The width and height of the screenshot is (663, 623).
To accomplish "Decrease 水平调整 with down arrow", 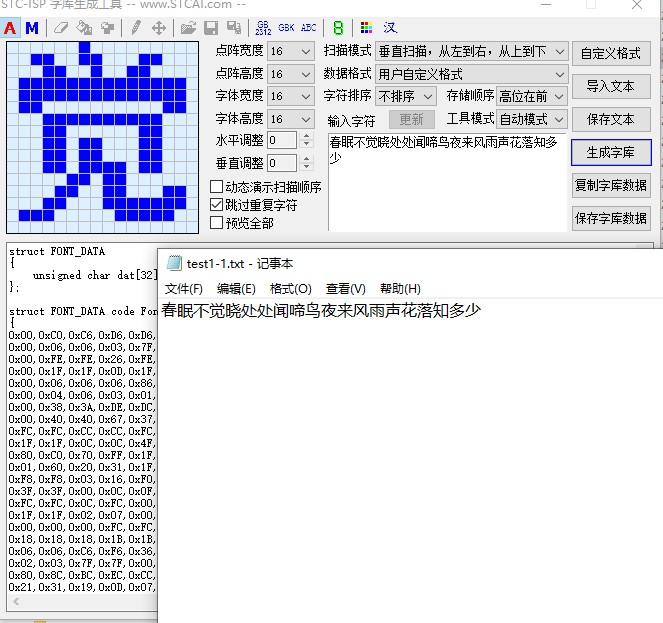I will click(x=307, y=144).
